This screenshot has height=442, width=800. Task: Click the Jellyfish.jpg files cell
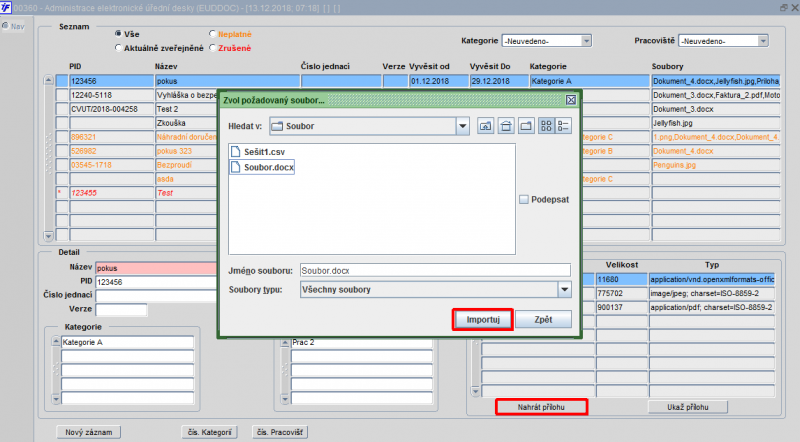(x=715, y=123)
